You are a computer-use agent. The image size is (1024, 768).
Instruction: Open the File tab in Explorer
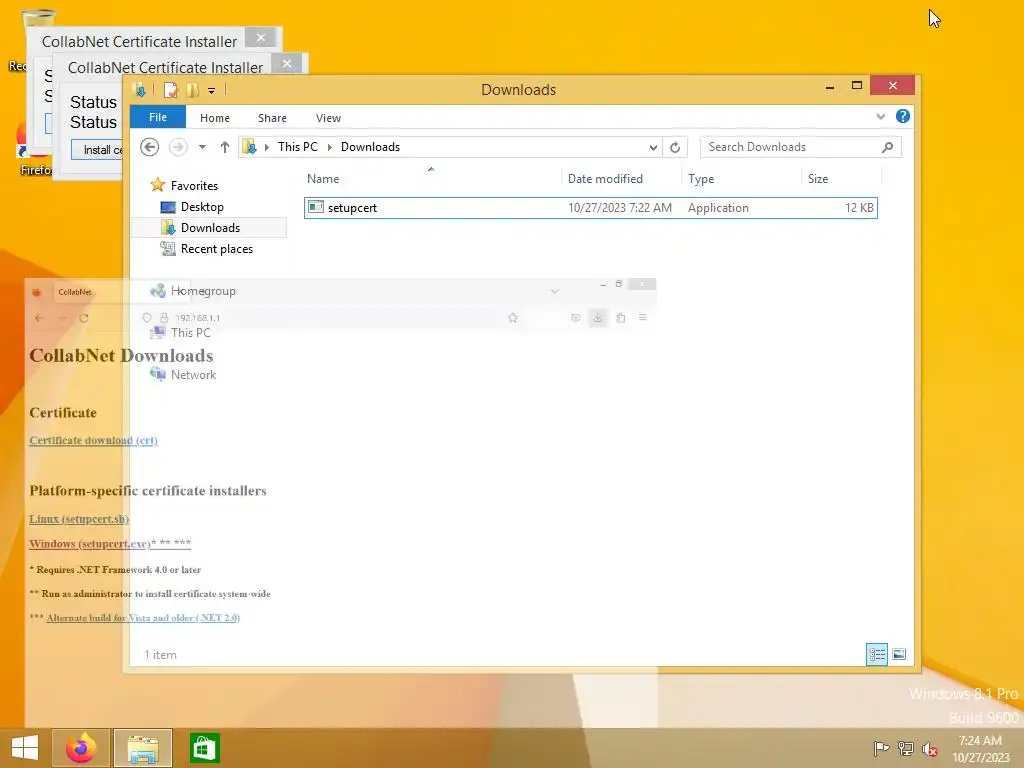pyautogui.click(x=158, y=118)
